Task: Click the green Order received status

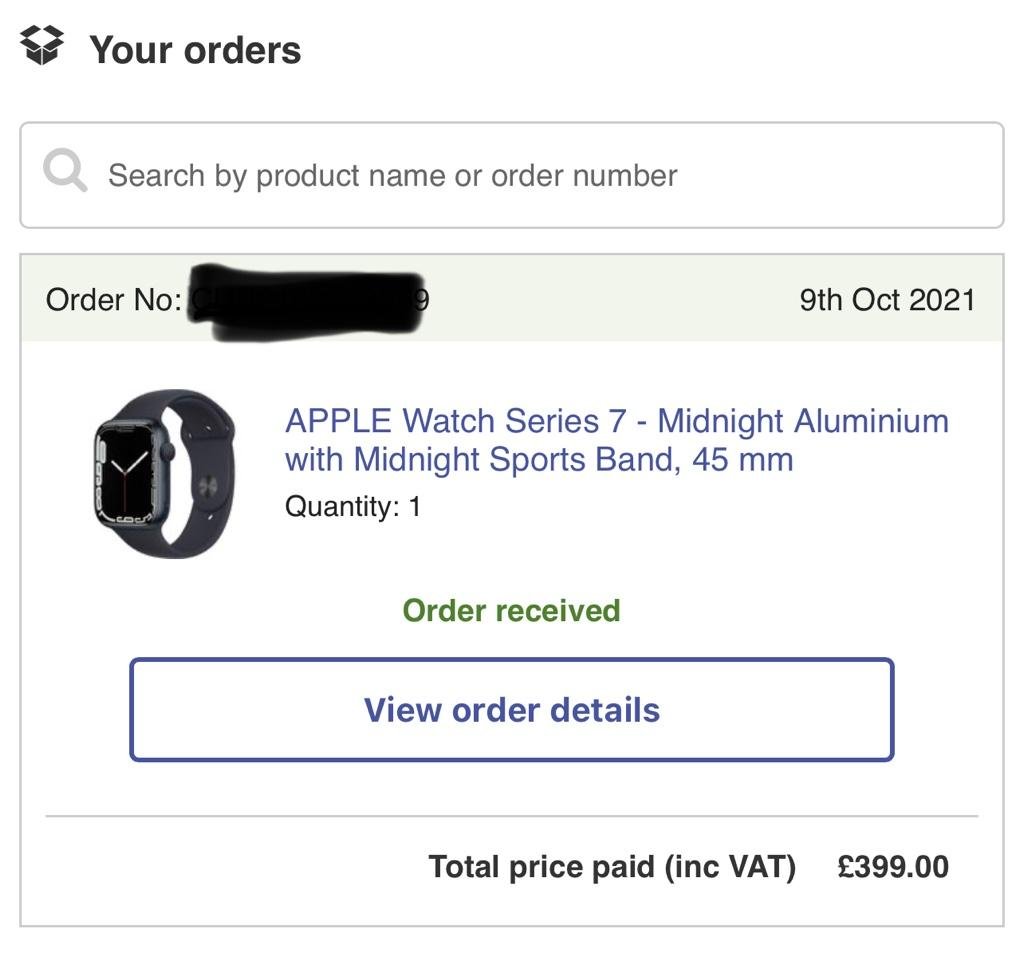Action: tap(511, 610)
